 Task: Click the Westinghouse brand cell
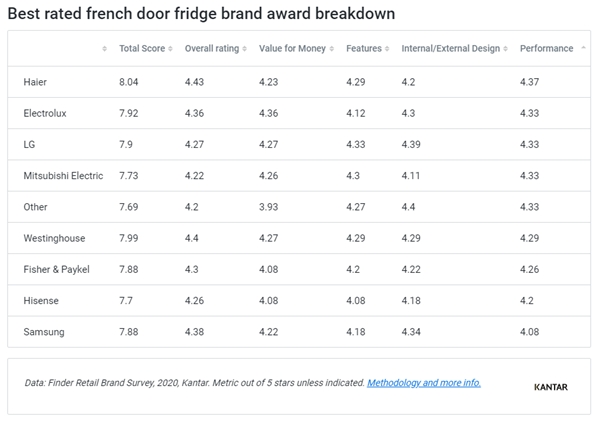point(54,238)
